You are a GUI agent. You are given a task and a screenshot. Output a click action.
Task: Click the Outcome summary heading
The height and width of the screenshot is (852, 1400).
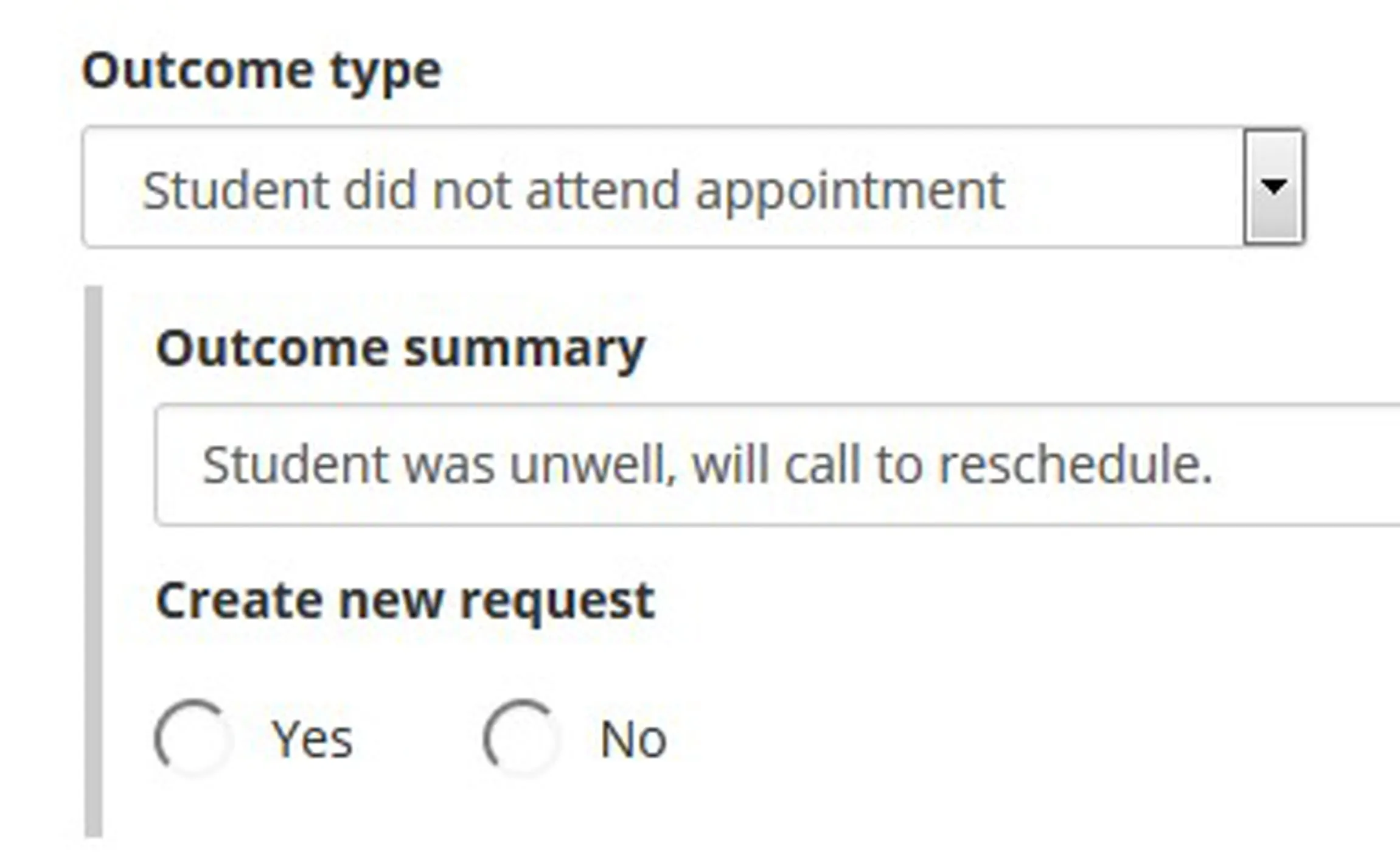[x=402, y=347]
